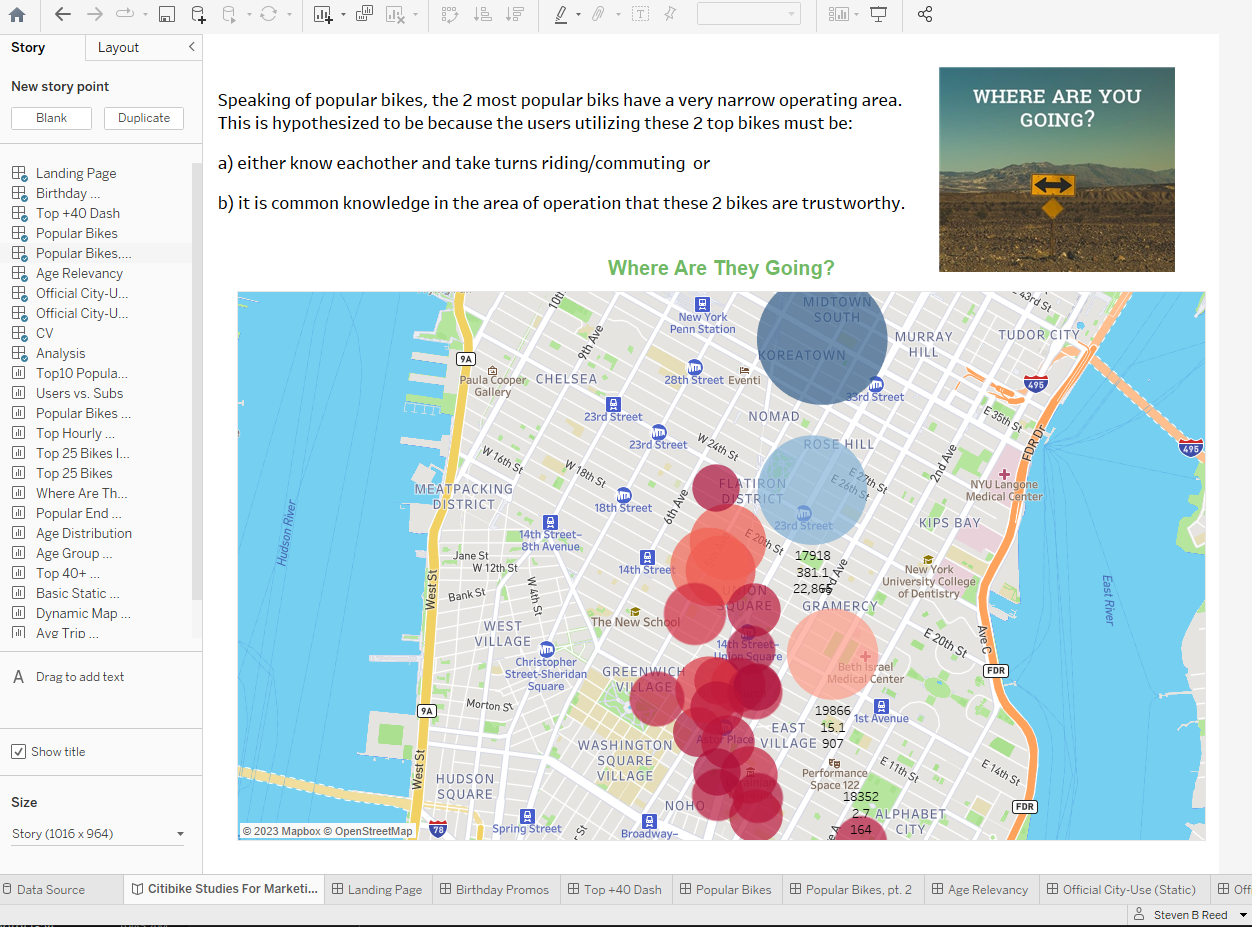The image size is (1252, 927).
Task: Click the Duplicate button
Action: (143, 117)
